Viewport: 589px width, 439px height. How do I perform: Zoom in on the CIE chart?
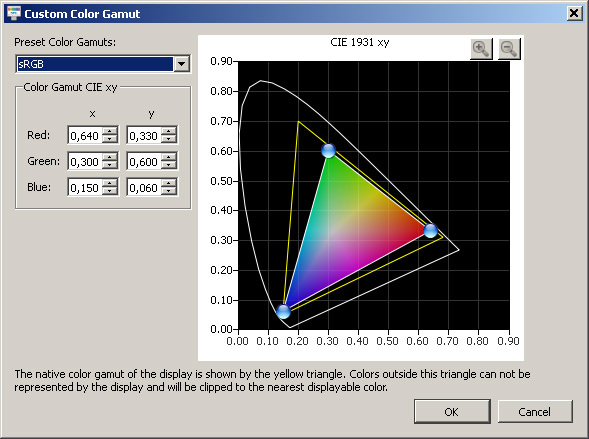point(481,48)
